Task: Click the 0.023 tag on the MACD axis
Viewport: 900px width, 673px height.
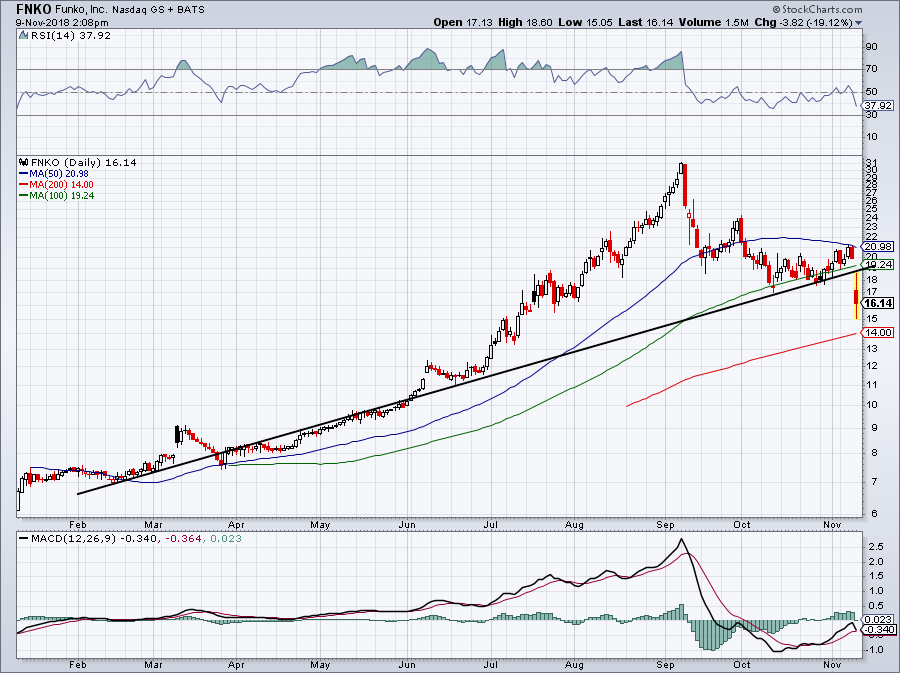Action: 879,619
